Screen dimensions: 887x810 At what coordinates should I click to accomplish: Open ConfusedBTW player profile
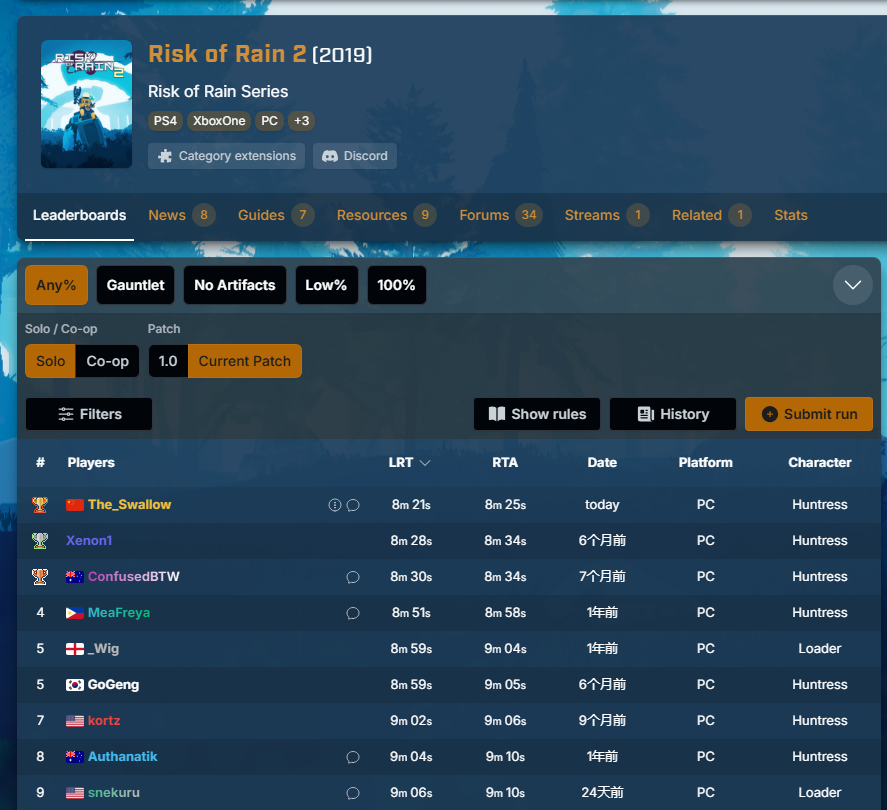coord(134,577)
